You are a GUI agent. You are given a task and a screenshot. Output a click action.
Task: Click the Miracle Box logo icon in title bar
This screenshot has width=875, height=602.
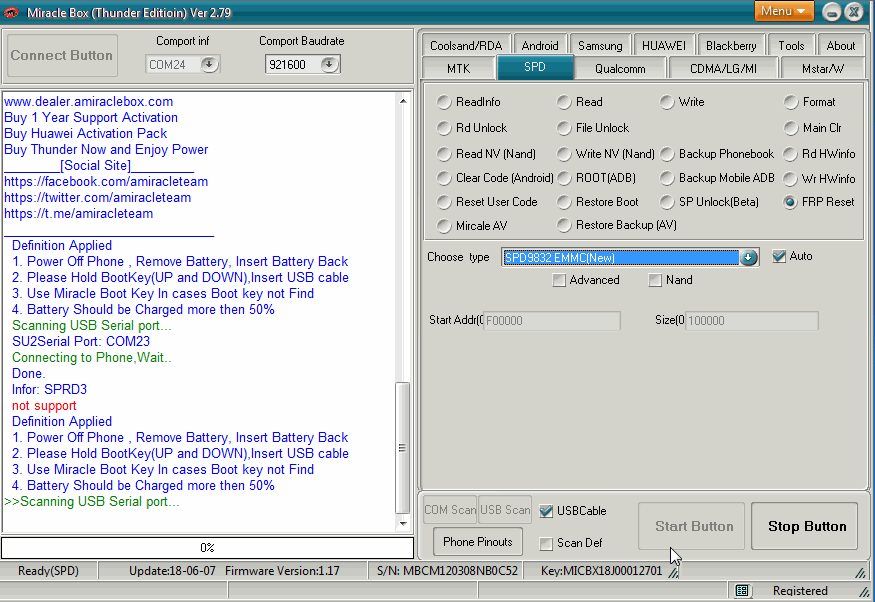click(11, 12)
